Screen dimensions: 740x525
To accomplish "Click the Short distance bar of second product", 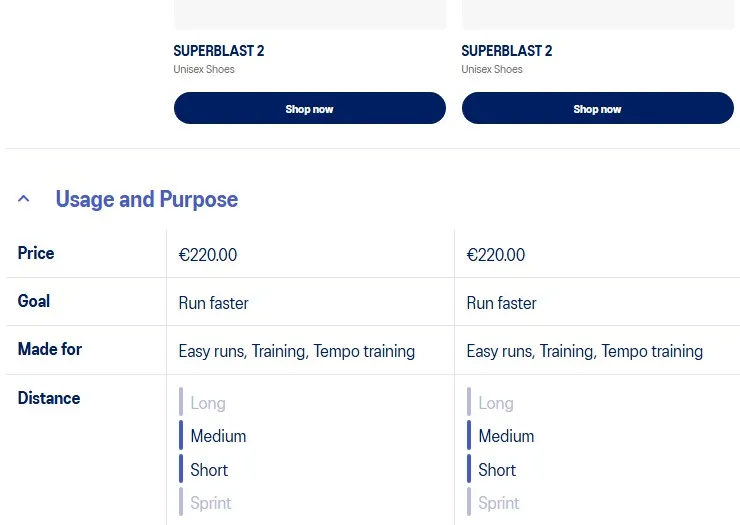I will (469, 469).
